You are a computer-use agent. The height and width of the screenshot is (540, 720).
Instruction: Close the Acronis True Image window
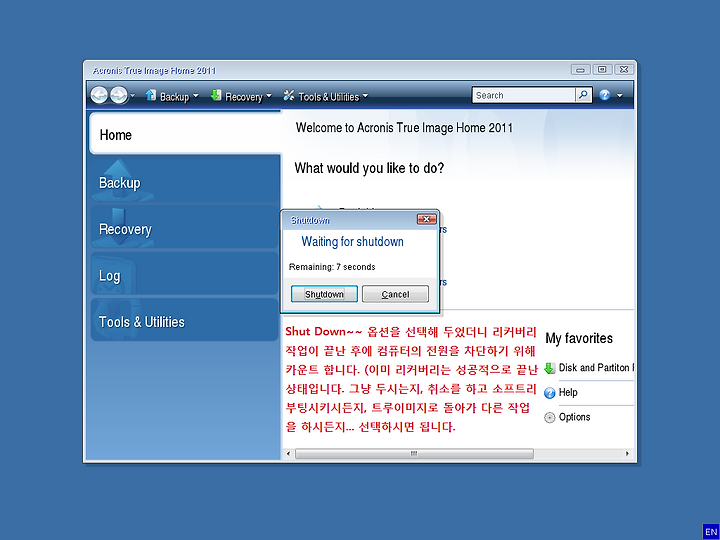tap(624, 70)
